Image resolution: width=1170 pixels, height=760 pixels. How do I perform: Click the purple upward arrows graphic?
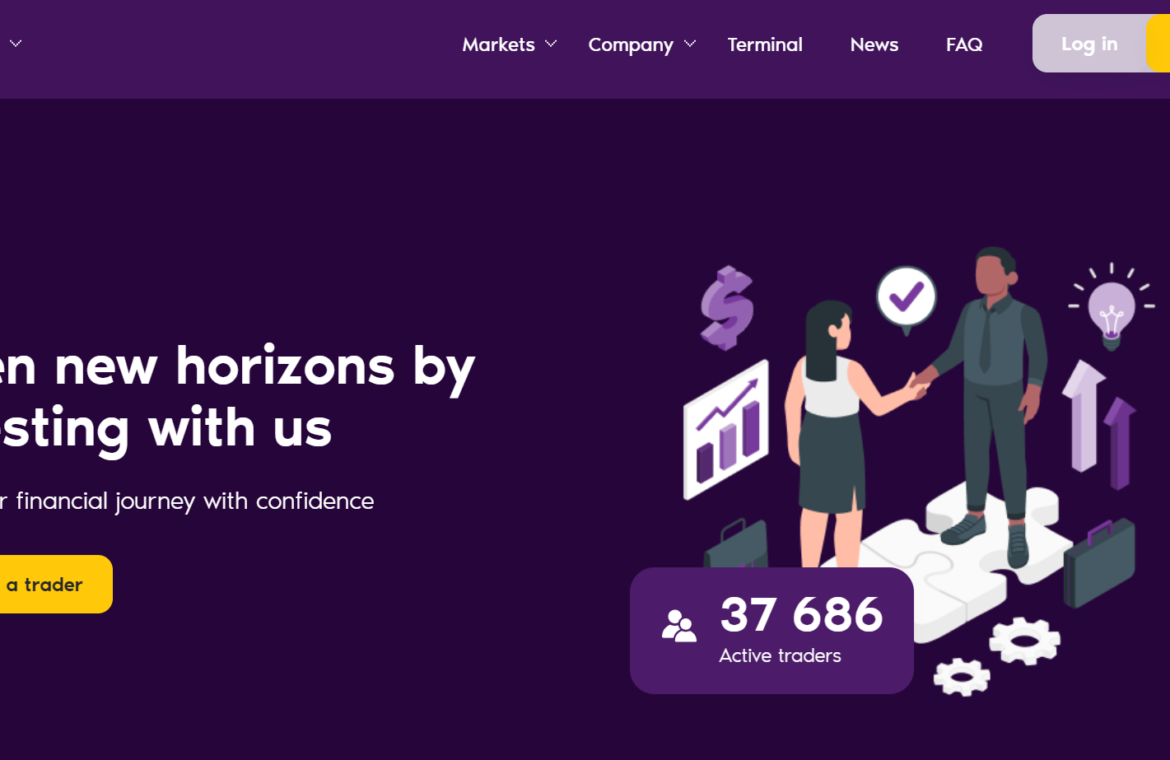1098,424
